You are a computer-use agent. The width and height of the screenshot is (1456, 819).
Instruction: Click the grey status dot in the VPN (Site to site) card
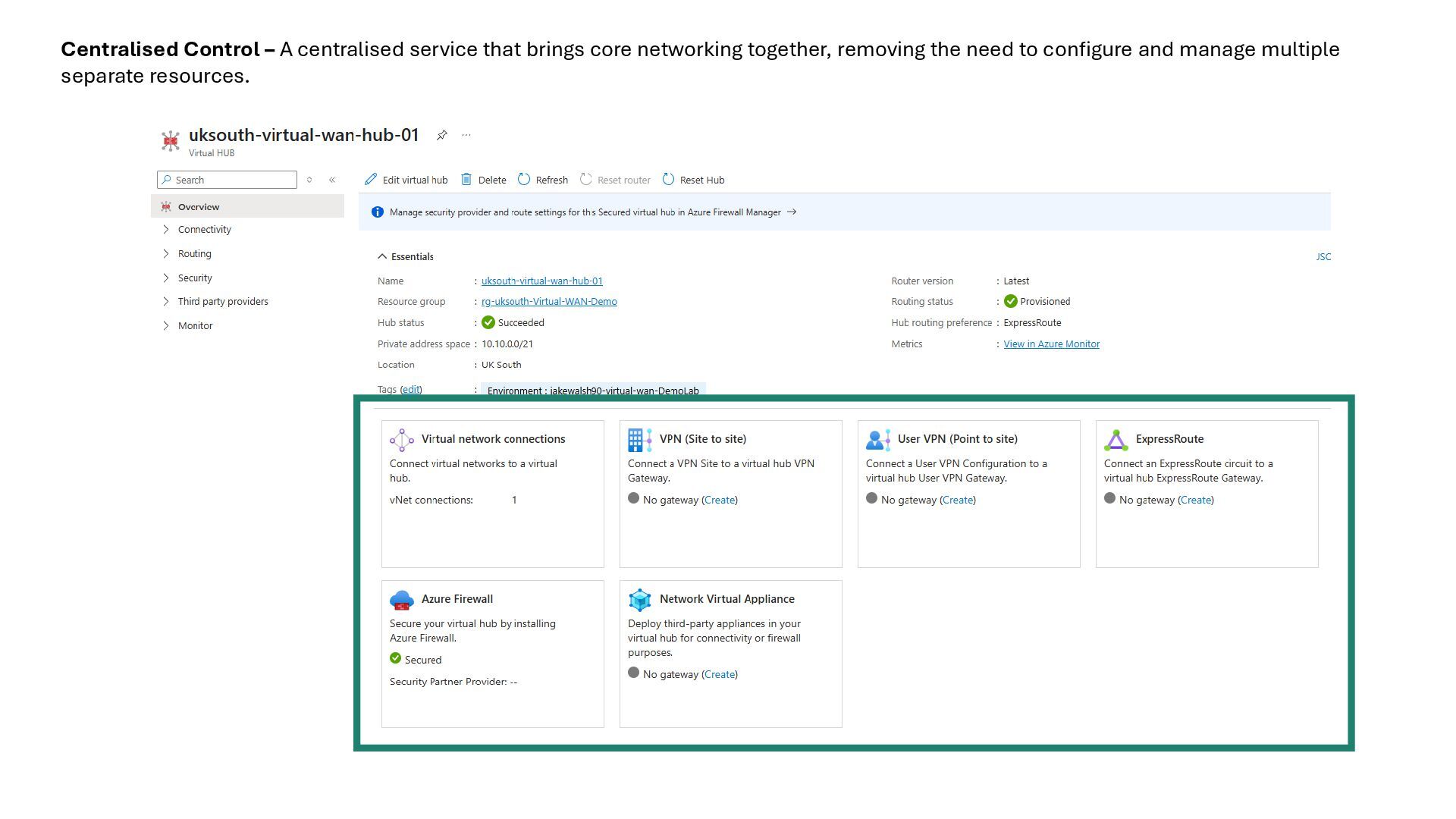coord(633,498)
